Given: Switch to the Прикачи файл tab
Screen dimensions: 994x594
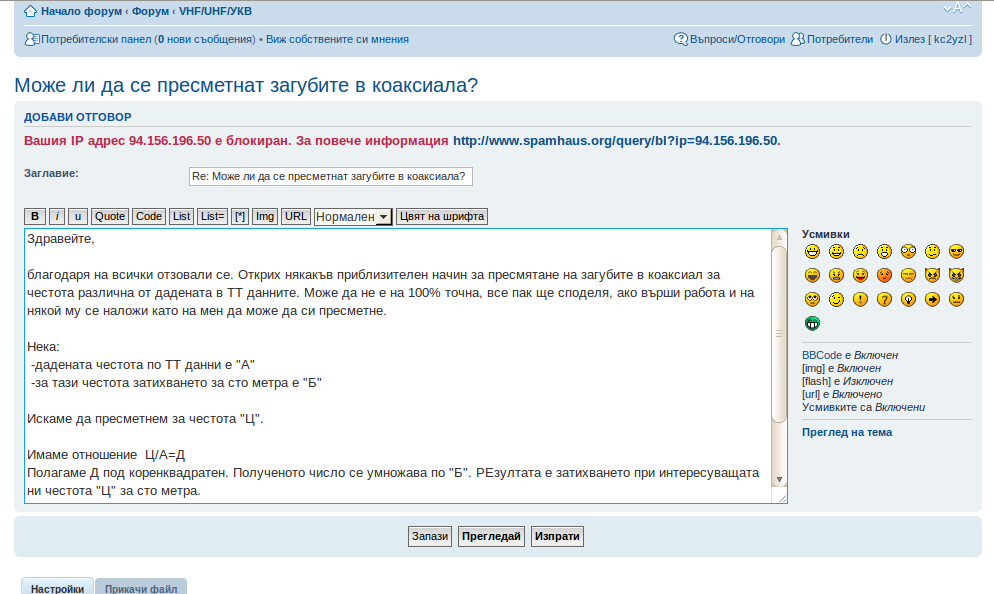Looking at the screenshot, I should 141,589.
